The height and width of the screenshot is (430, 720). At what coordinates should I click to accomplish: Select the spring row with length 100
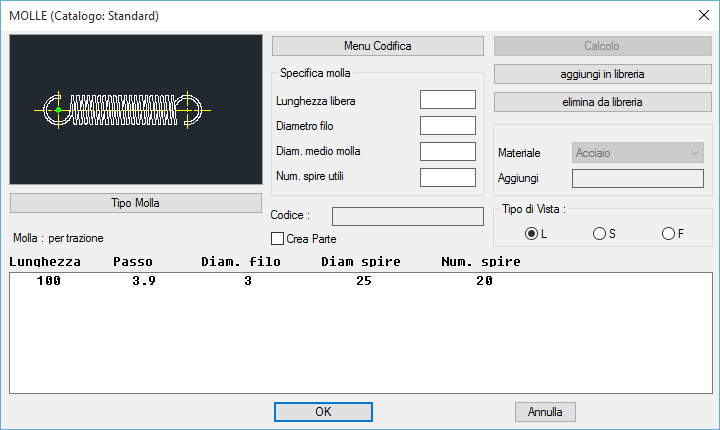coord(360,281)
